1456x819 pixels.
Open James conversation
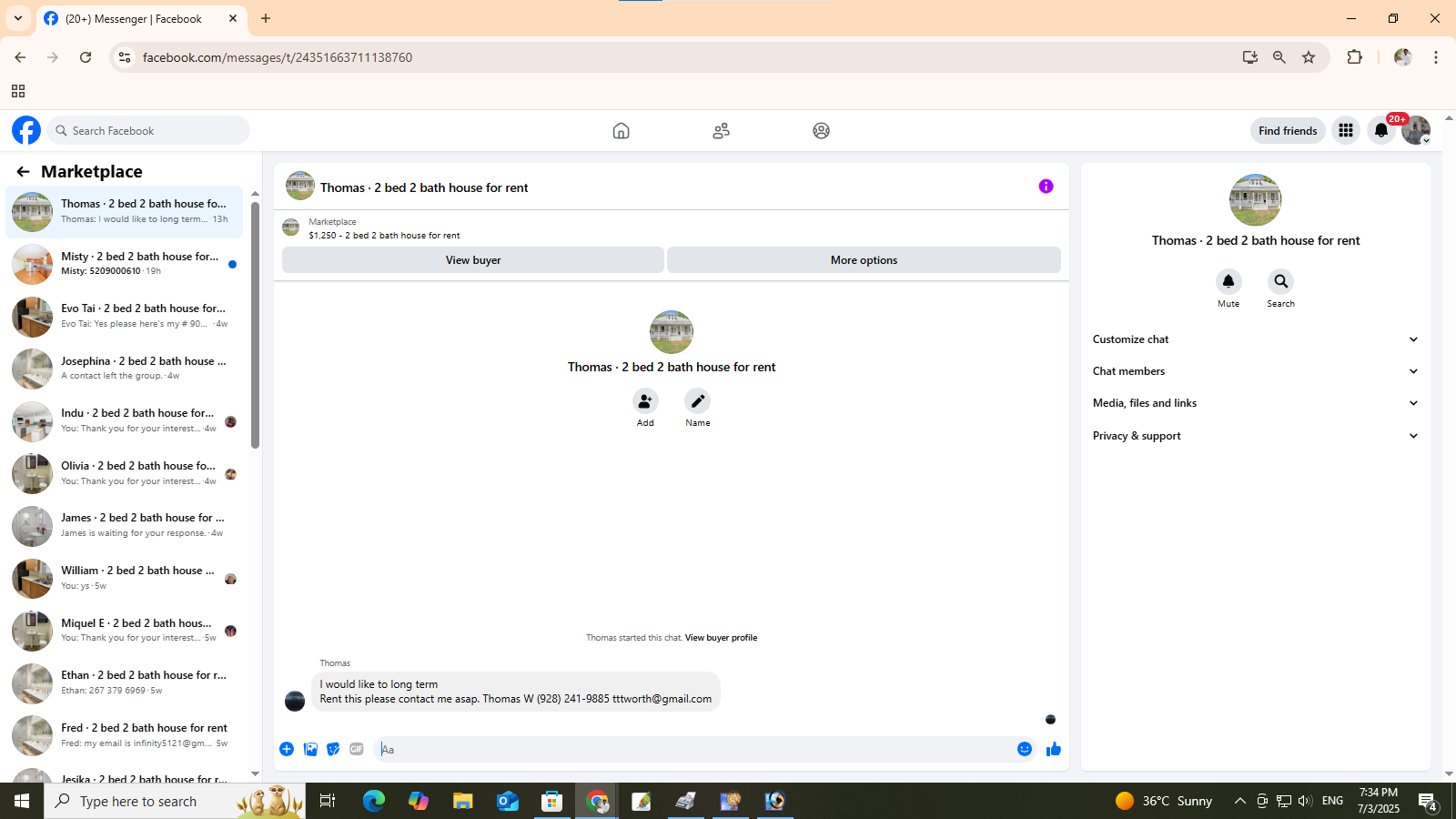pyautogui.click(x=125, y=525)
